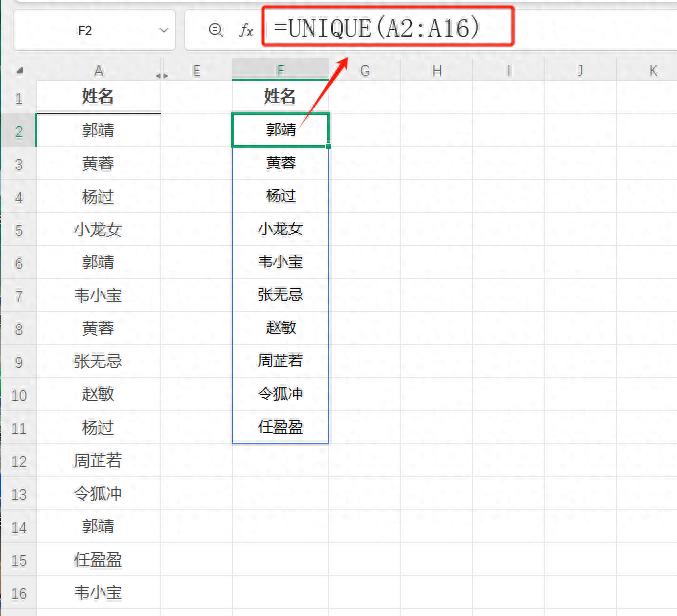Viewport: 677px width, 616px height.
Task: Select cell A12 containing 周芷若
Action: tap(98, 461)
